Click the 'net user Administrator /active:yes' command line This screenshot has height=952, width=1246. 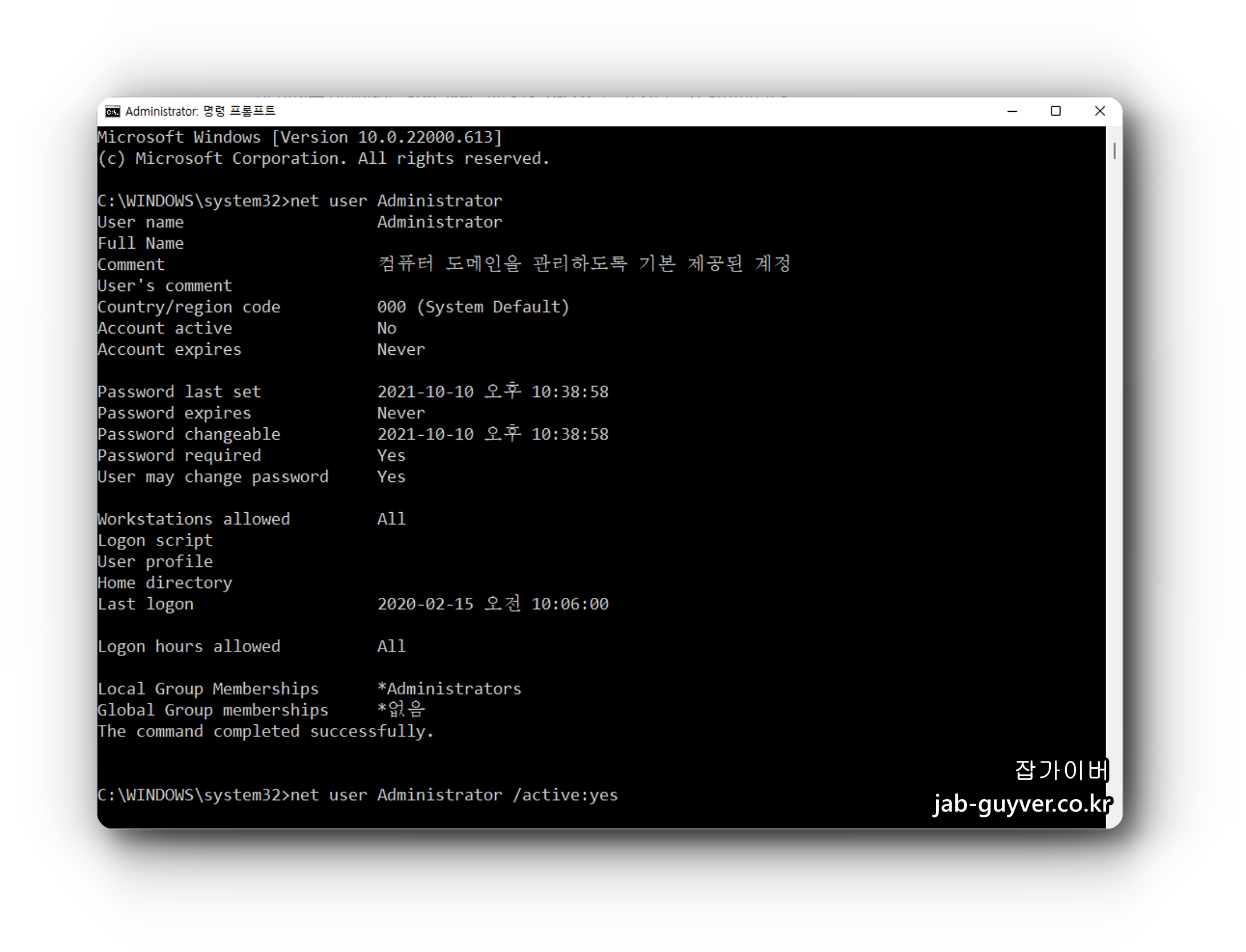(x=454, y=795)
